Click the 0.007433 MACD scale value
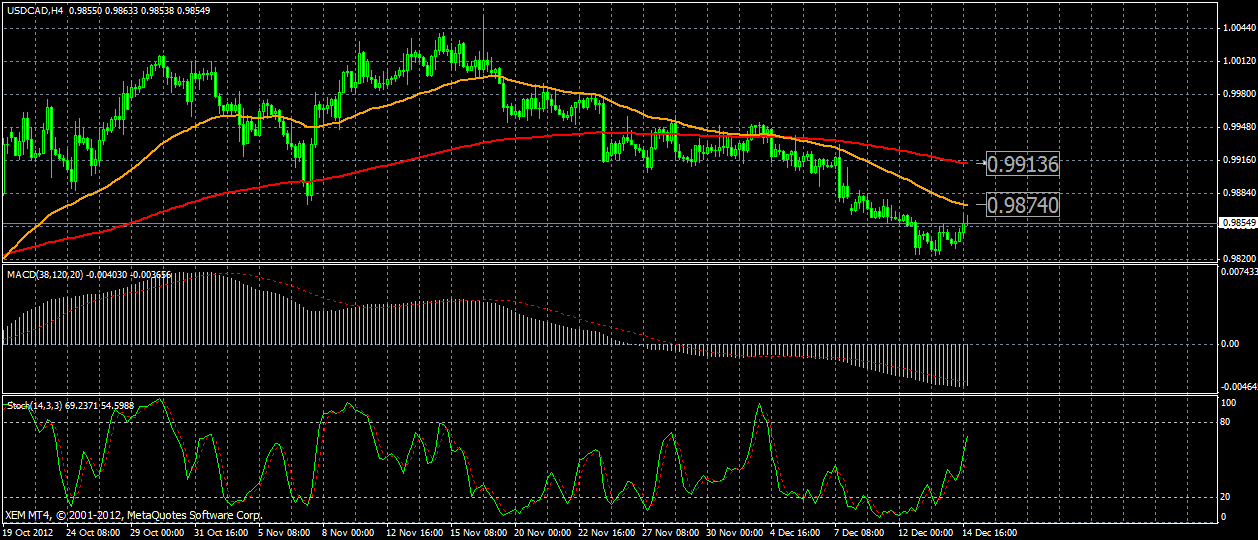Viewport: 1258px width, 540px height. pos(1238,272)
